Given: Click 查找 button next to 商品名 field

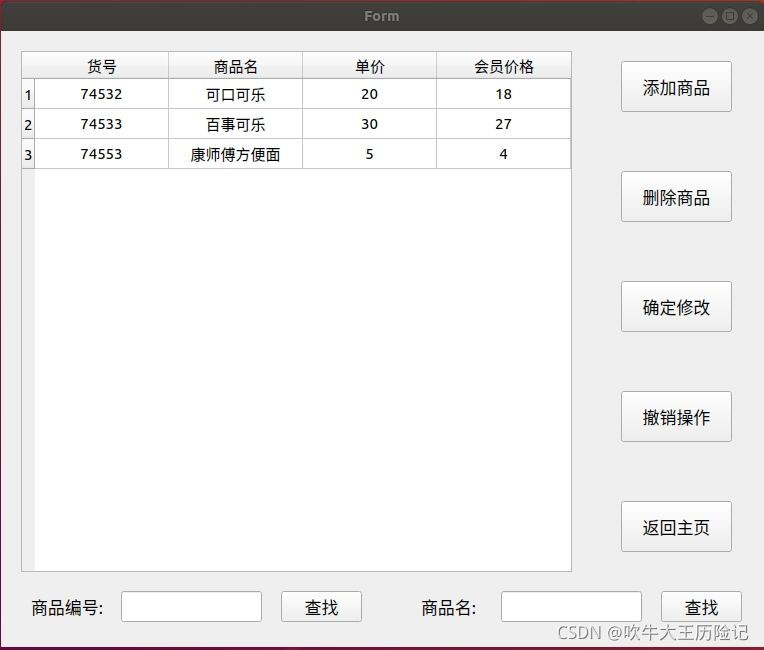Looking at the screenshot, I should click(x=701, y=607).
